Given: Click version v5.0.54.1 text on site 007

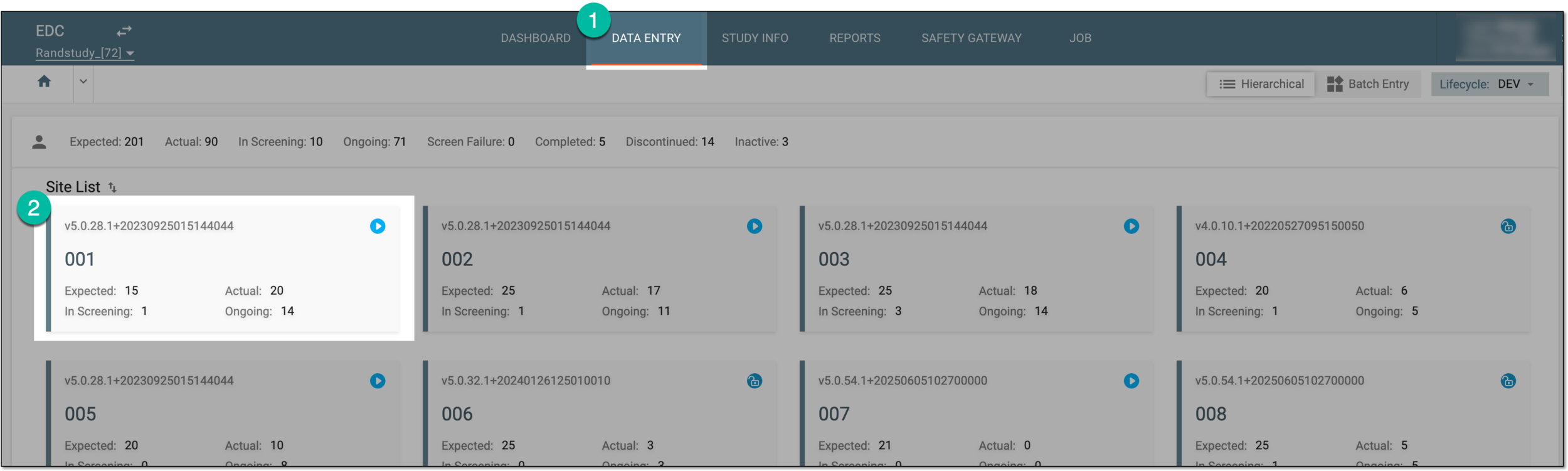Looking at the screenshot, I should (903, 381).
